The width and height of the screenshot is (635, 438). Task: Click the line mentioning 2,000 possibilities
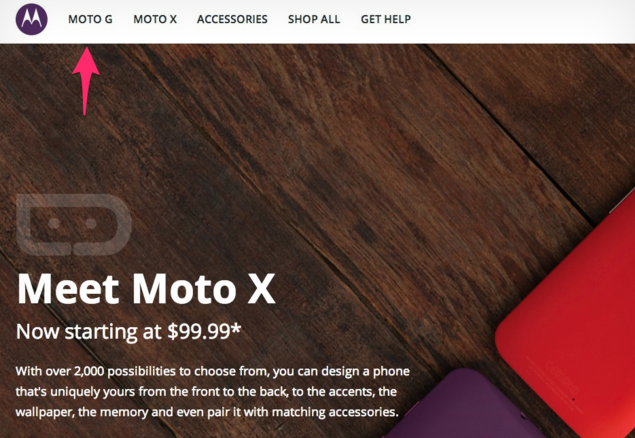(x=213, y=371)
